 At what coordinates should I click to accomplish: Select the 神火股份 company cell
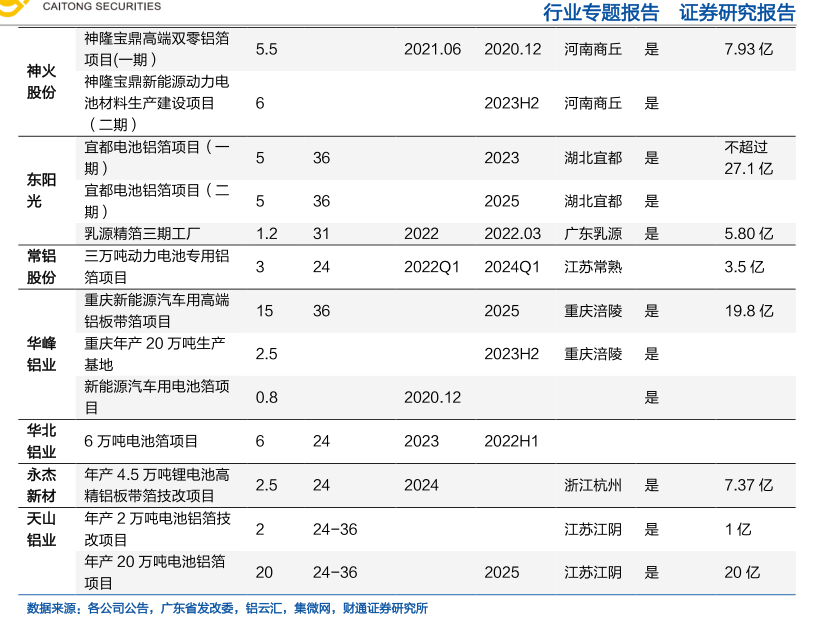click(x=41, y=82)
